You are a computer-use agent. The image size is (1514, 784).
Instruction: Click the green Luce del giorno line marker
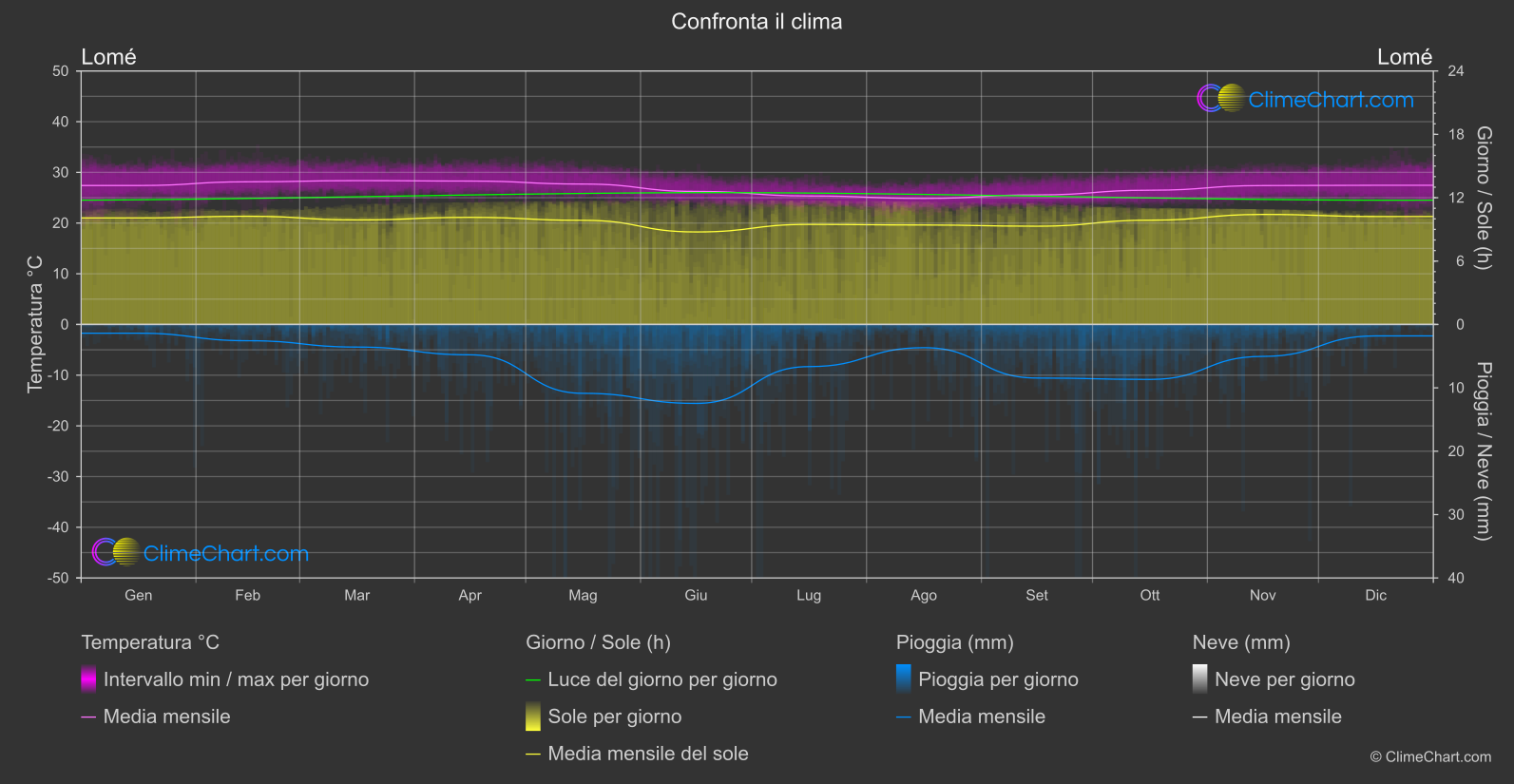tap(533, 680)
